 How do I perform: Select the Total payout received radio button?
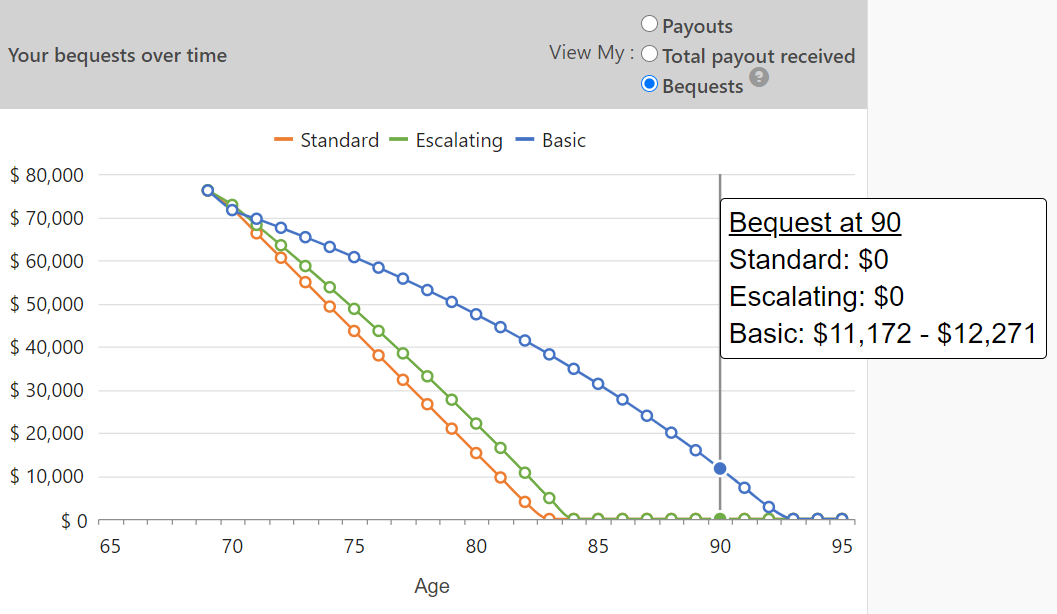click(650, 55)
